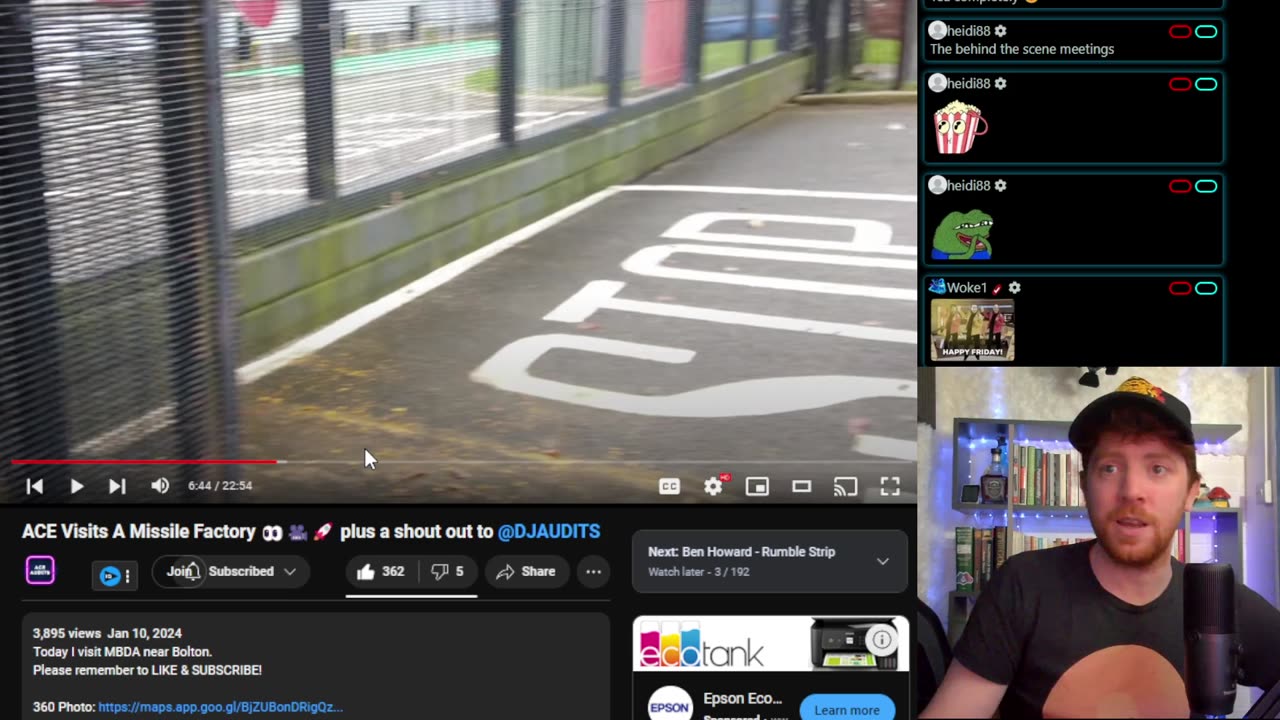Click cyan pill on 'behind the scene meetings' message
This screenshot has width=1280, height=720.
1206,32
